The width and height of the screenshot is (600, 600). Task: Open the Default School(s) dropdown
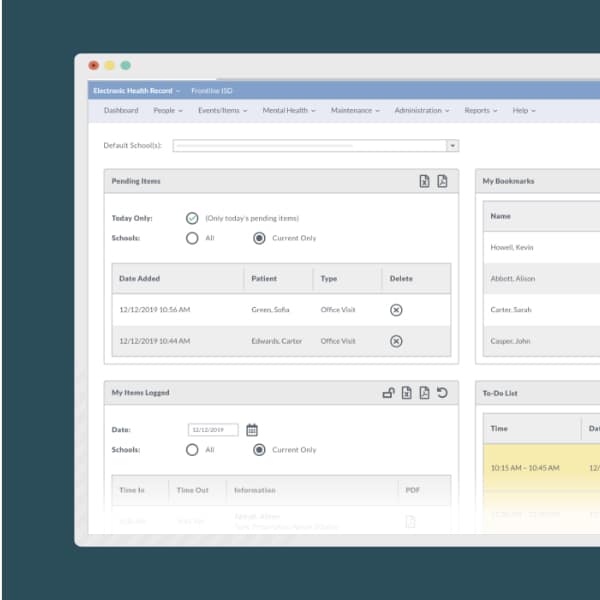coord(452,146)
